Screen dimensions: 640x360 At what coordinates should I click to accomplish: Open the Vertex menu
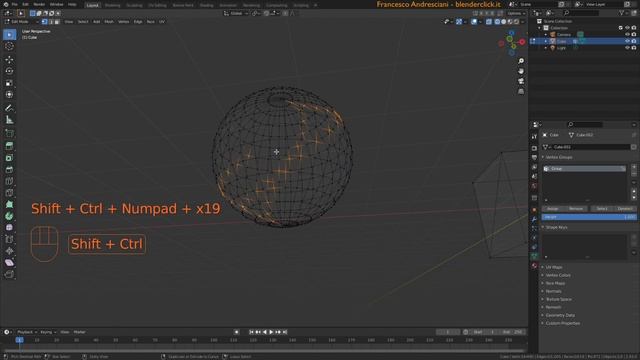point(124,22)
